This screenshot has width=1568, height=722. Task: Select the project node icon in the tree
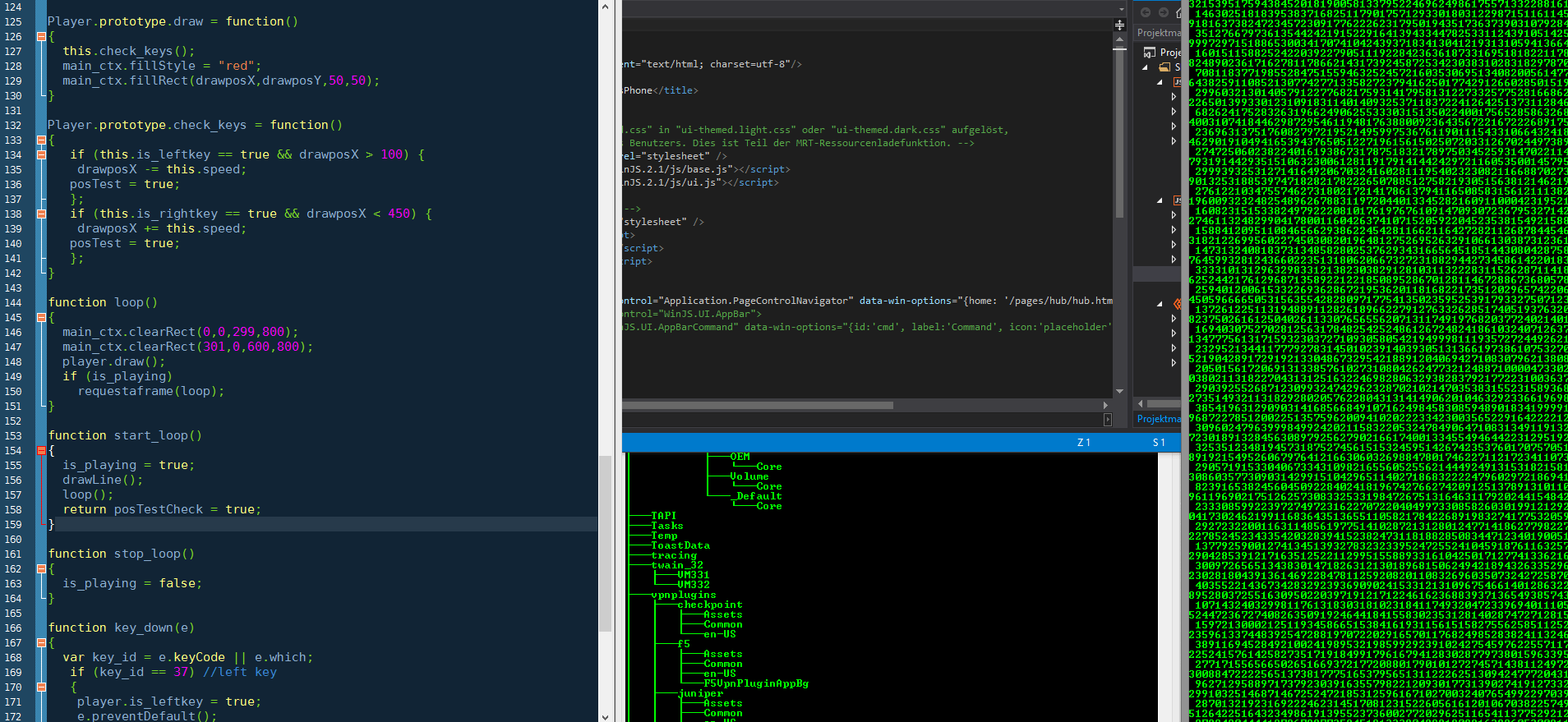click(1150, 53)
